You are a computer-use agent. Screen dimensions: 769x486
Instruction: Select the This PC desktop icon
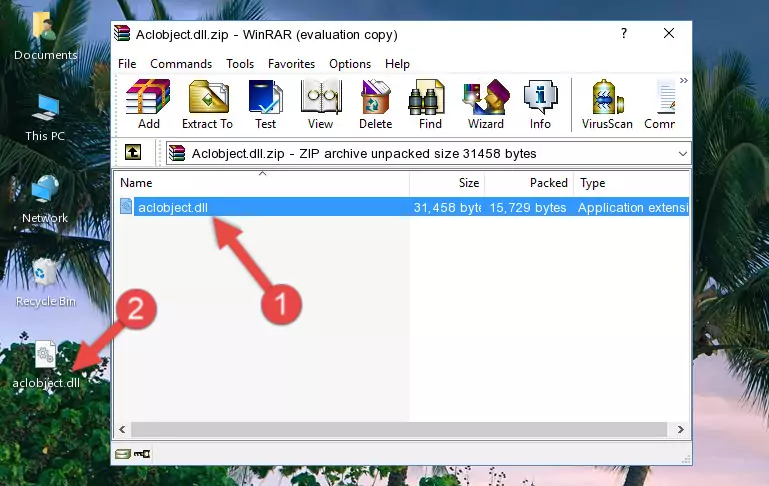coord(45,118)
